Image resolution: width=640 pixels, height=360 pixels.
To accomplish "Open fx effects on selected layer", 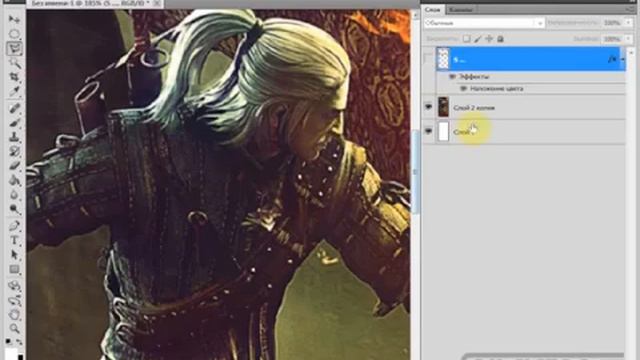I will (x=612, y=59).
